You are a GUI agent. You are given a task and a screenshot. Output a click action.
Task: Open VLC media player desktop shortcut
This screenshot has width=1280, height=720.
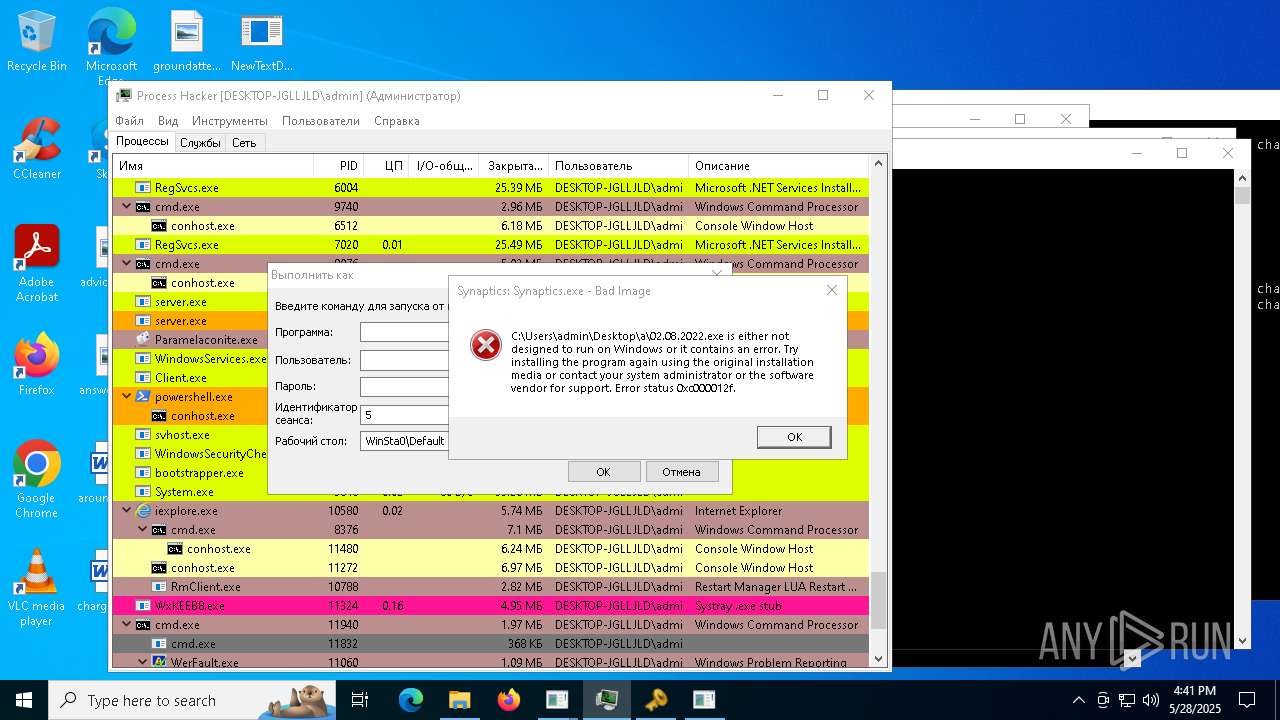point(37,588)
